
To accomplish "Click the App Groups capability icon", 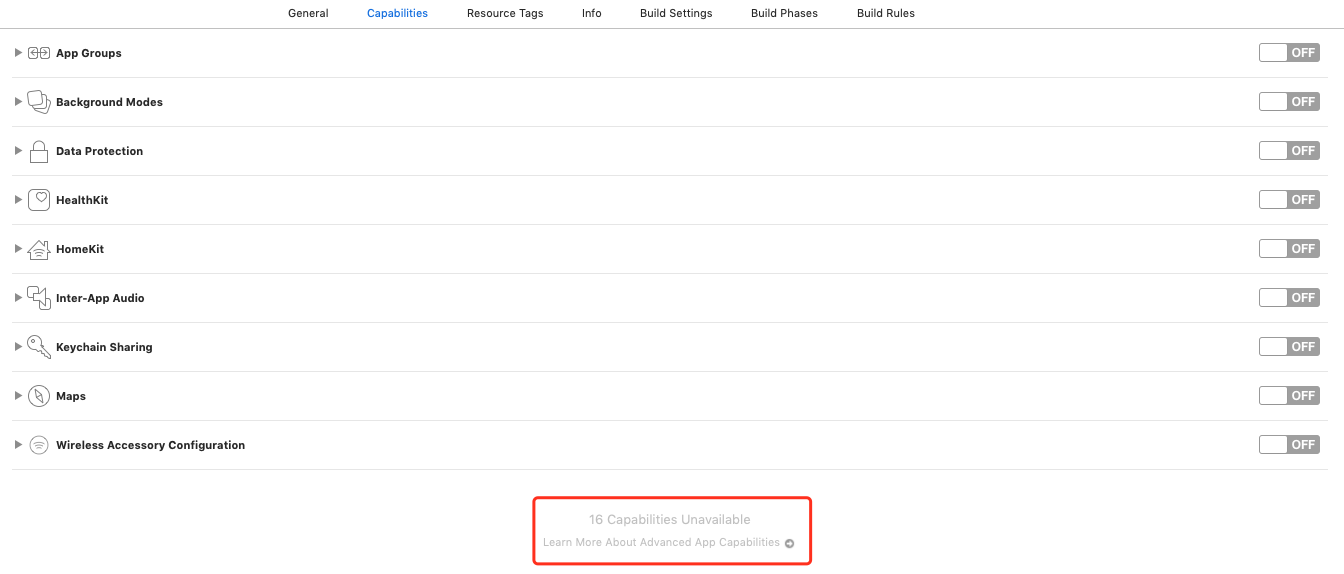I will (x=39, y=53).
